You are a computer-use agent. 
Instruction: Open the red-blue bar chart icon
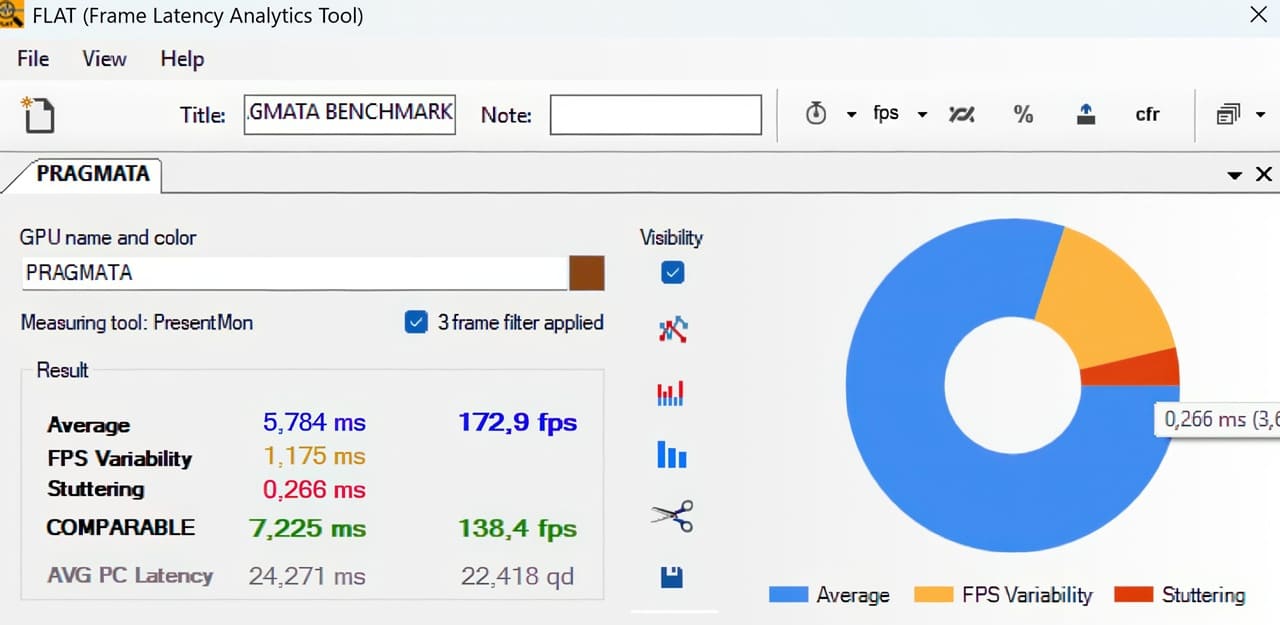(x=672, y=393)
